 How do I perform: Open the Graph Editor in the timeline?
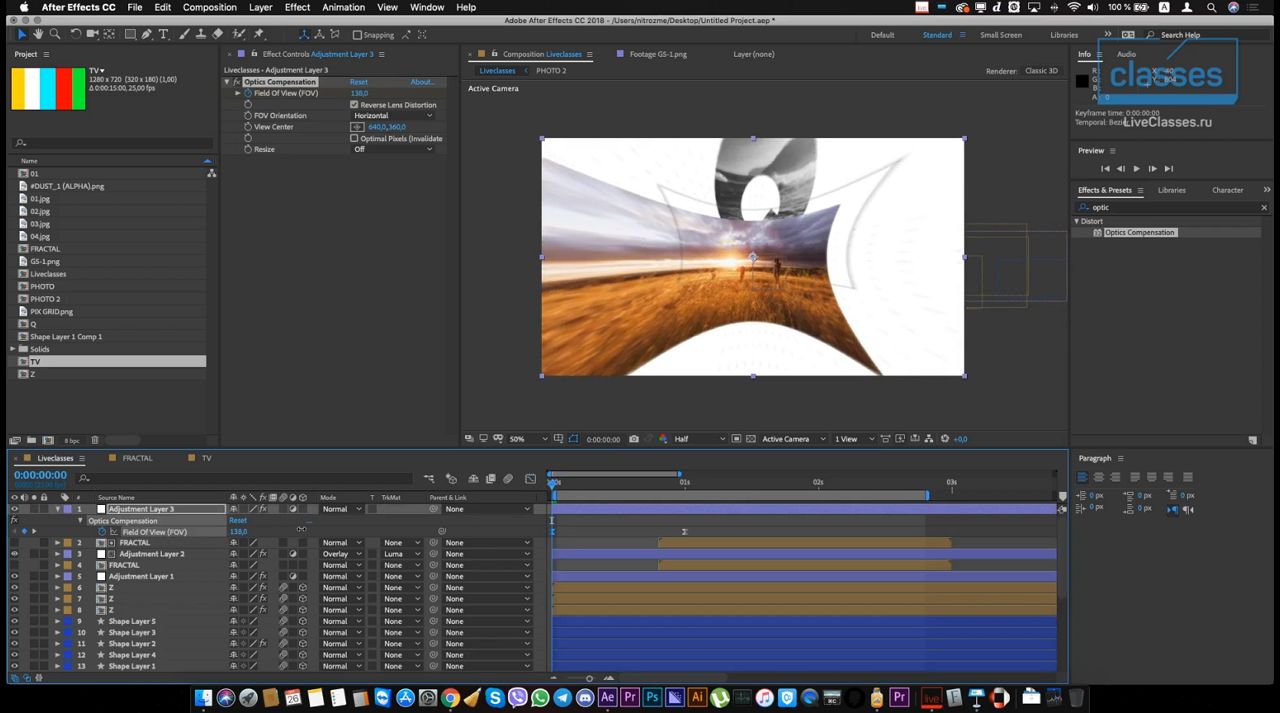coord(530,479)
